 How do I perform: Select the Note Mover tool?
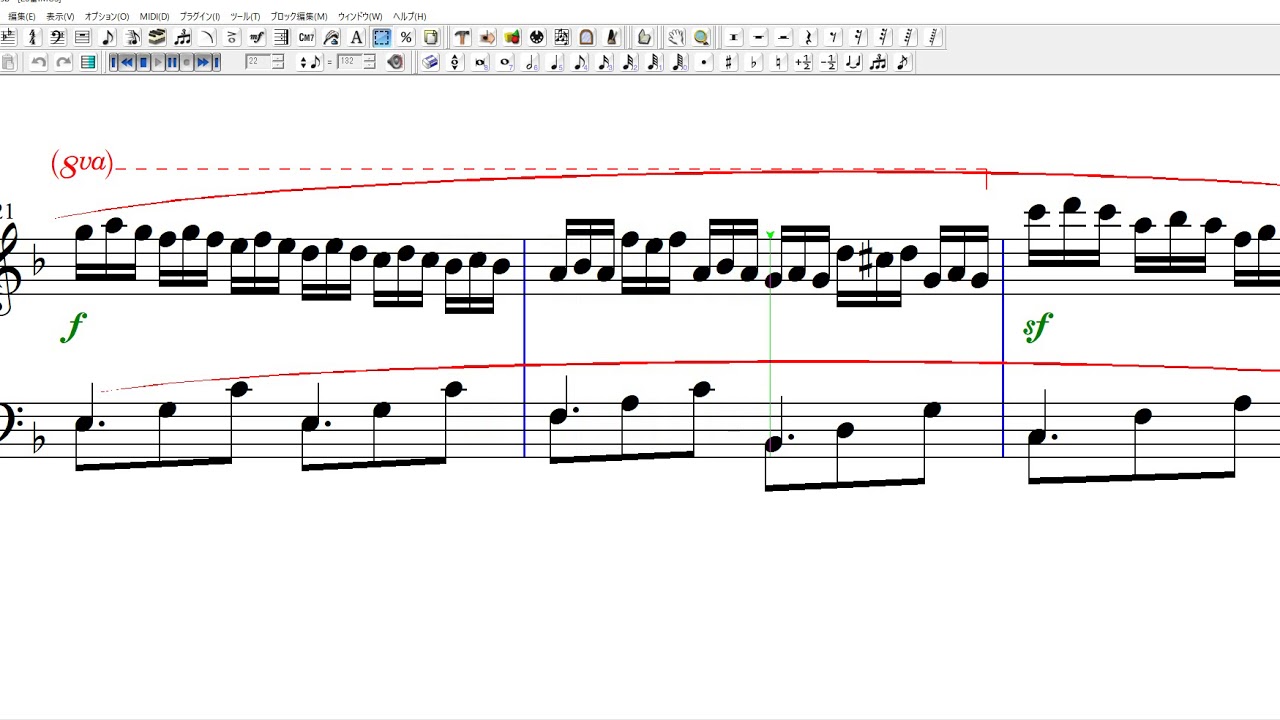(487, 38)
